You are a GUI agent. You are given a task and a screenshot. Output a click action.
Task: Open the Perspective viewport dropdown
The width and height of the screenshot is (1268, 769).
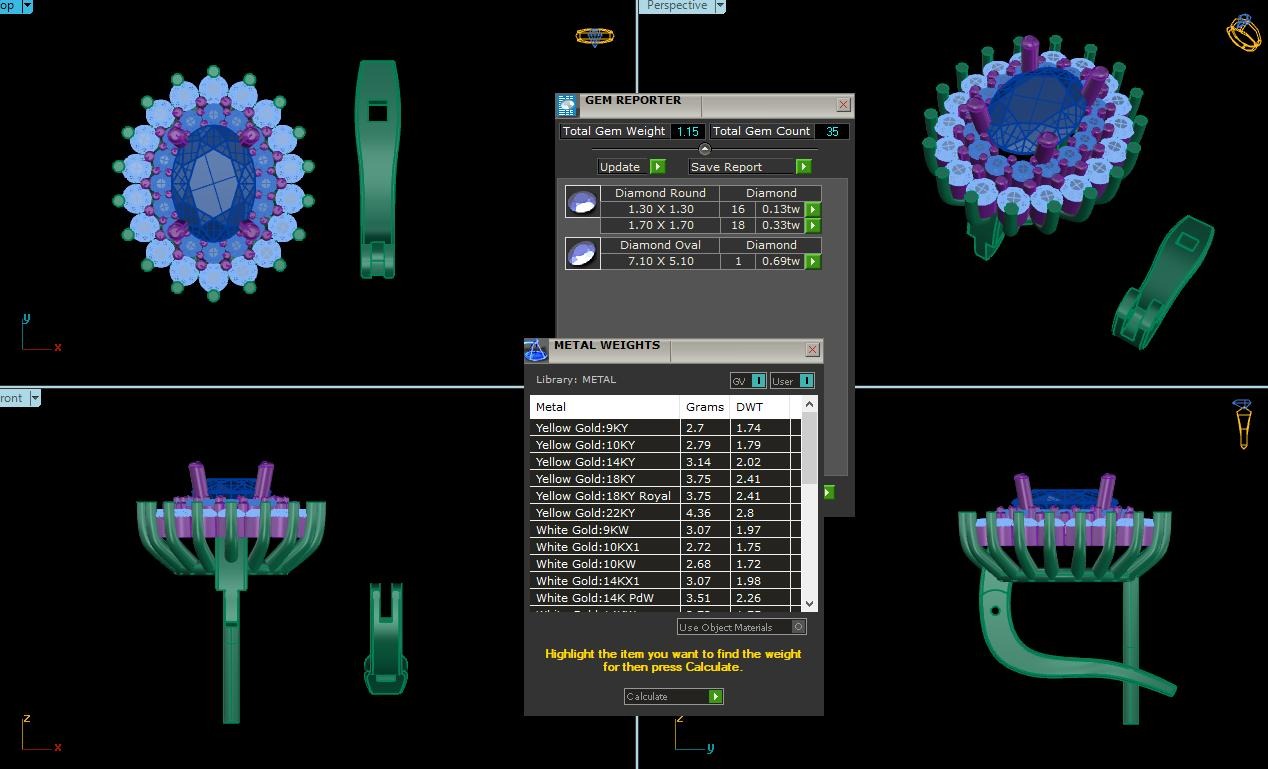click(x=719, y=6)
